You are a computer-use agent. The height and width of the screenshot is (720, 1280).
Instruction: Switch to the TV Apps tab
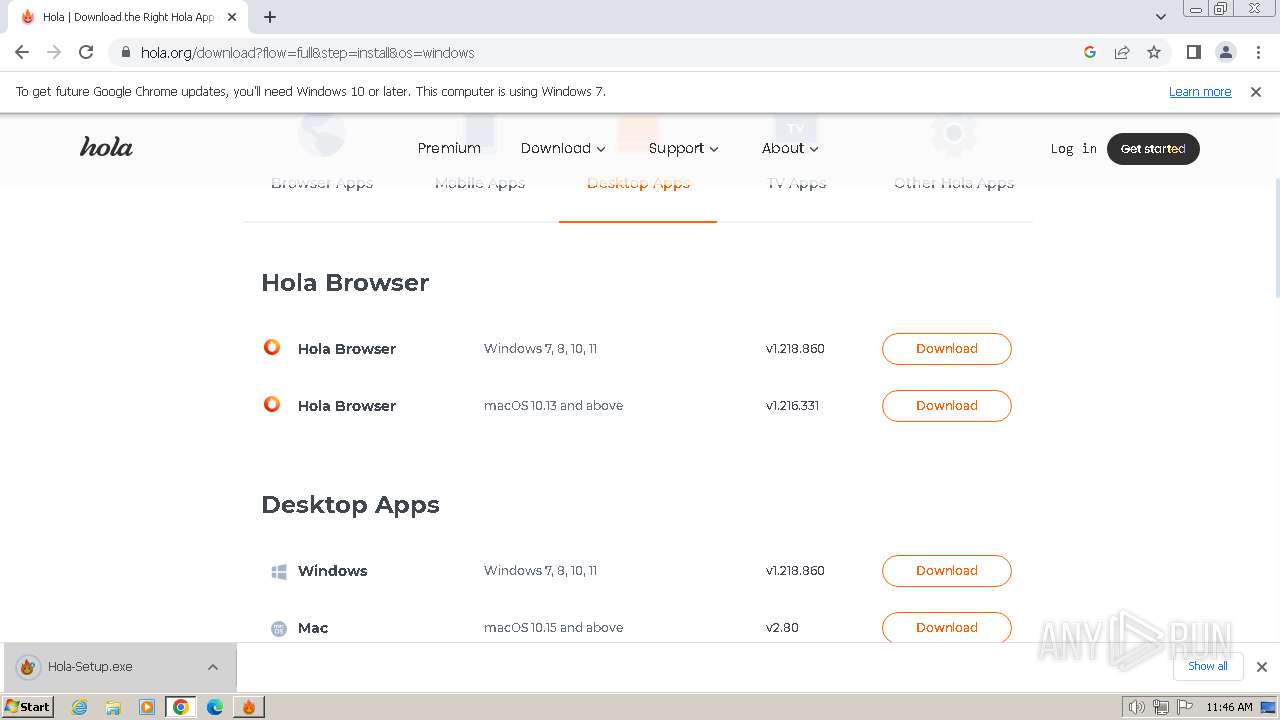[796, 183]
